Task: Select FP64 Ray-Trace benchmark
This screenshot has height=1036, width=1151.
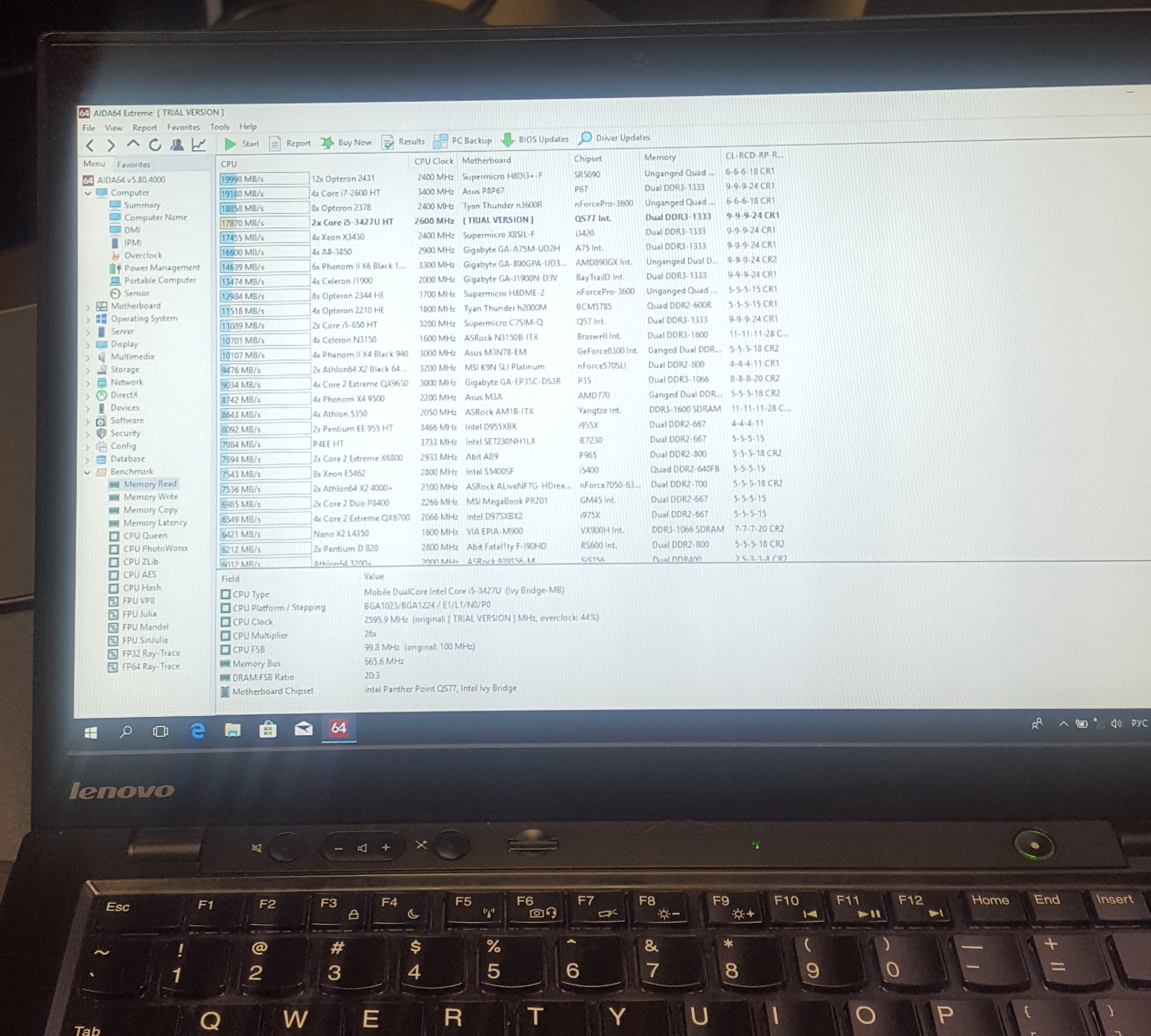Action: coord(144,667)
